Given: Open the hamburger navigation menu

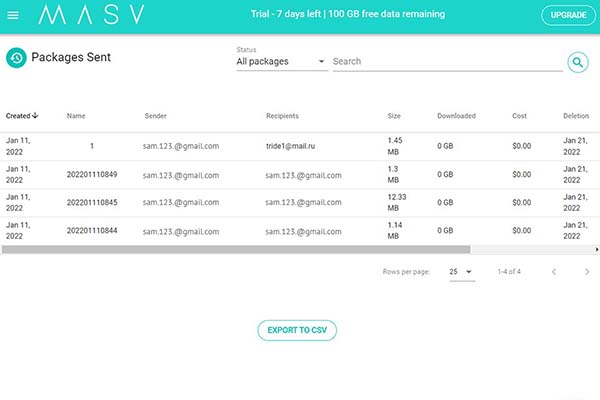Looking at the screenshot, I should [13, 15].
